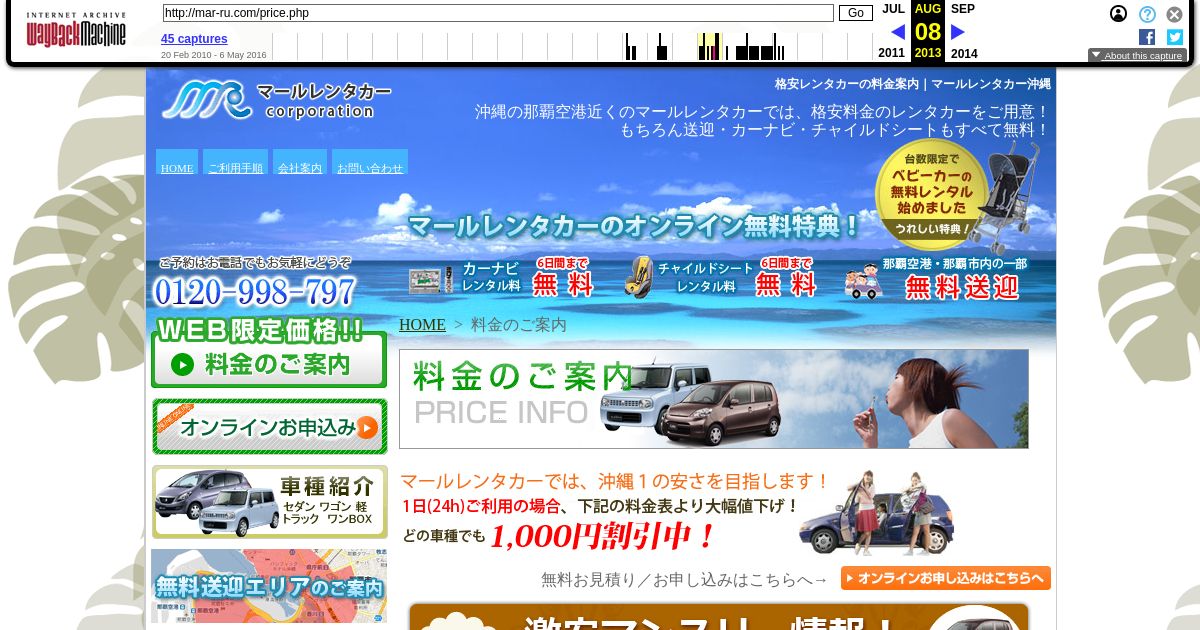
Task: Click the 激安マンスリー情報 banner
Action: pyautogui.click(x=718, y=616)
